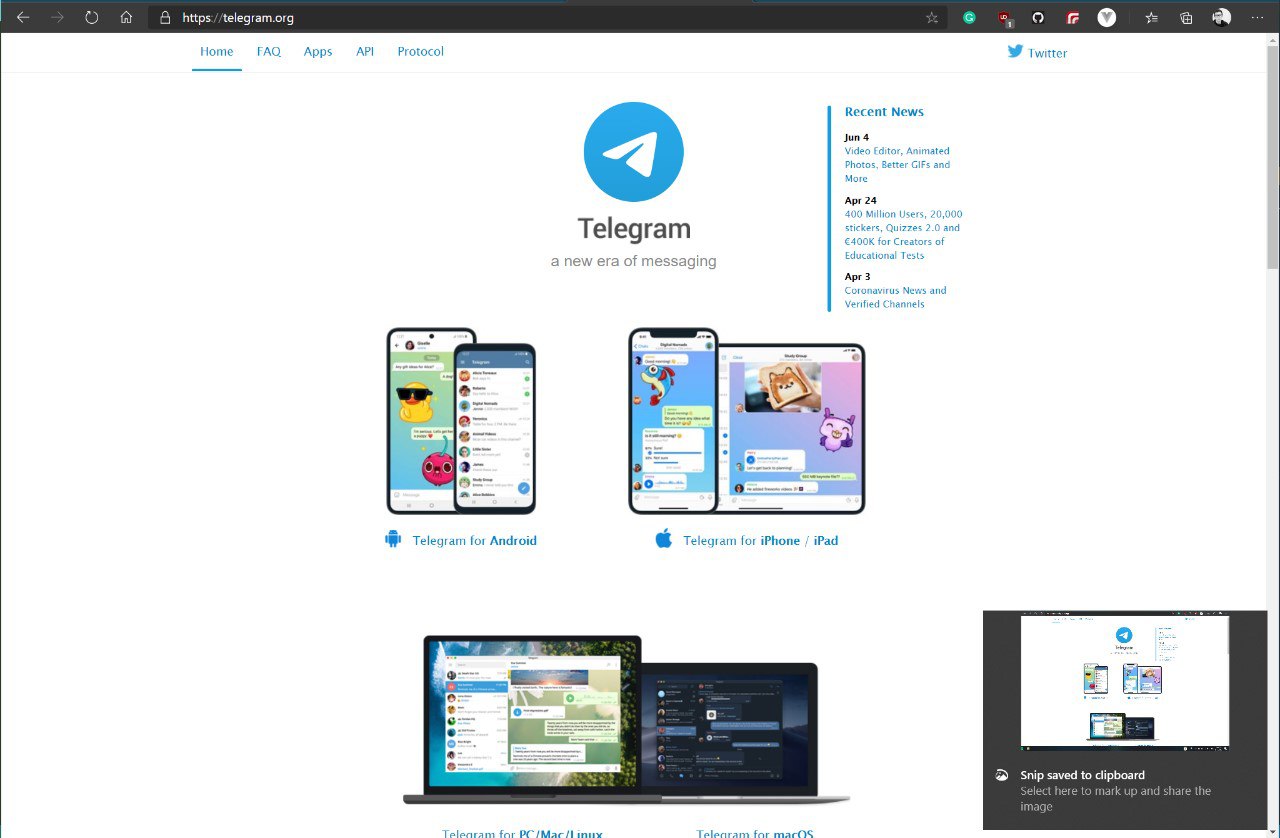
Task: Open the Favorites list icon
Action: pyautogui.click(x=1151, y=17)
